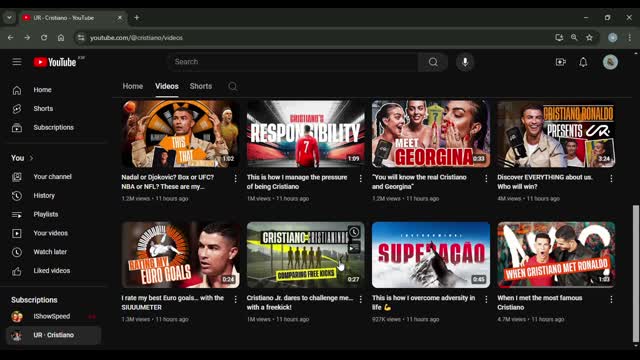Open the Chrome profile avatar
640x360 pixels.
tap(613, 38)
